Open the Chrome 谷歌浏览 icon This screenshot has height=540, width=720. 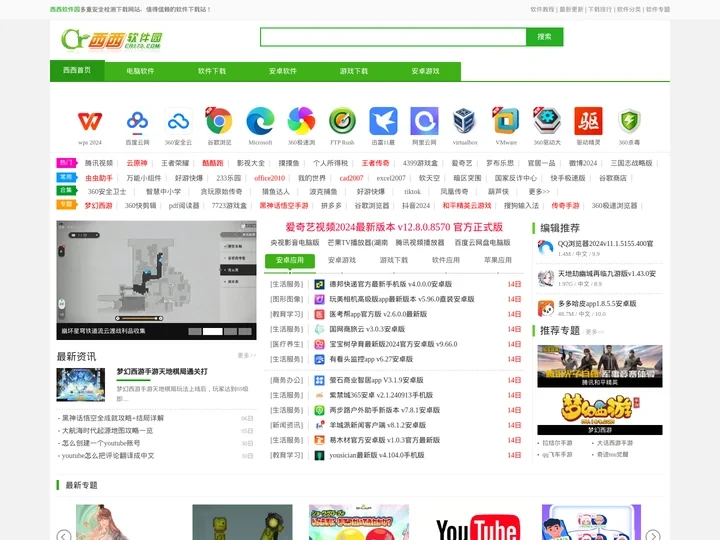[219, 121]
